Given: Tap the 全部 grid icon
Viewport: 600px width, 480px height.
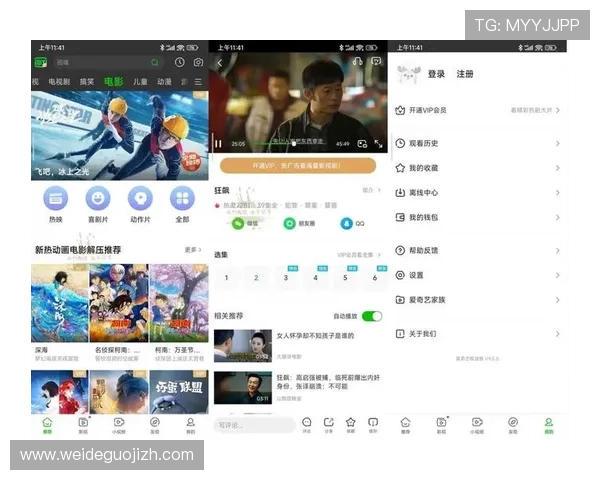Looking at the screenshot, I should coord(182,198).
